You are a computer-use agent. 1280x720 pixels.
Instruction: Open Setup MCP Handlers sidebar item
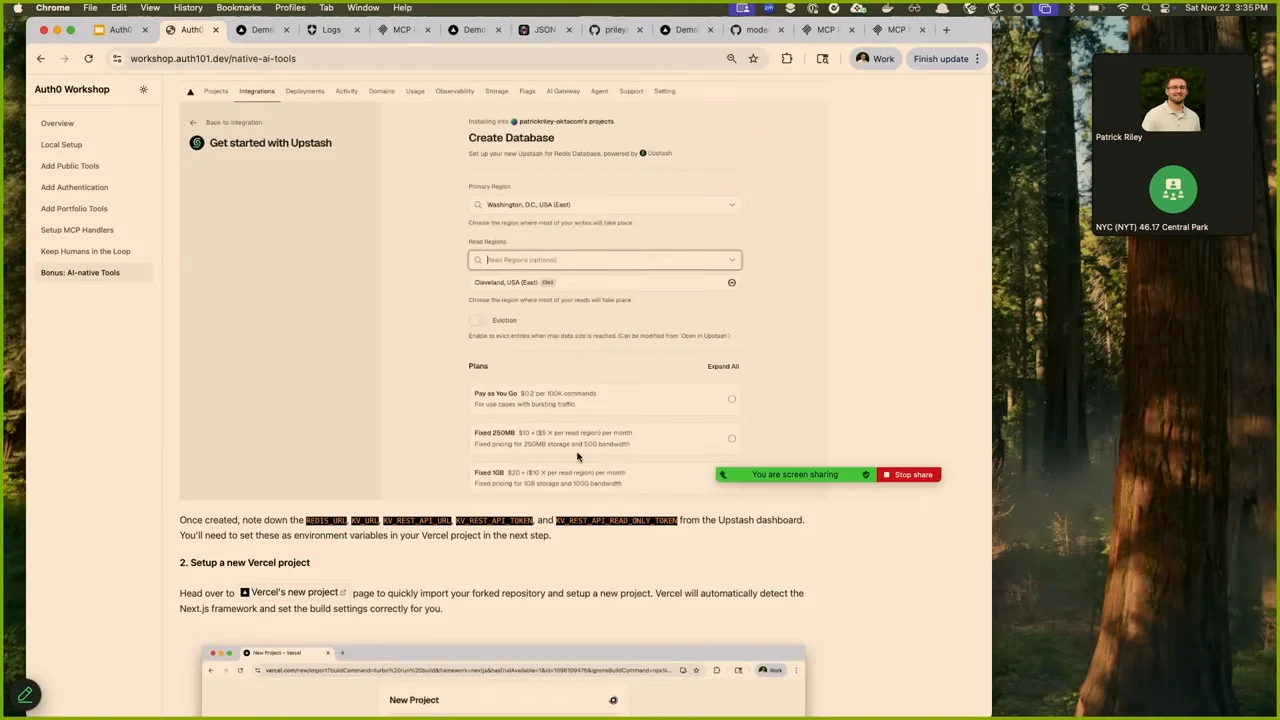point(77,230)
